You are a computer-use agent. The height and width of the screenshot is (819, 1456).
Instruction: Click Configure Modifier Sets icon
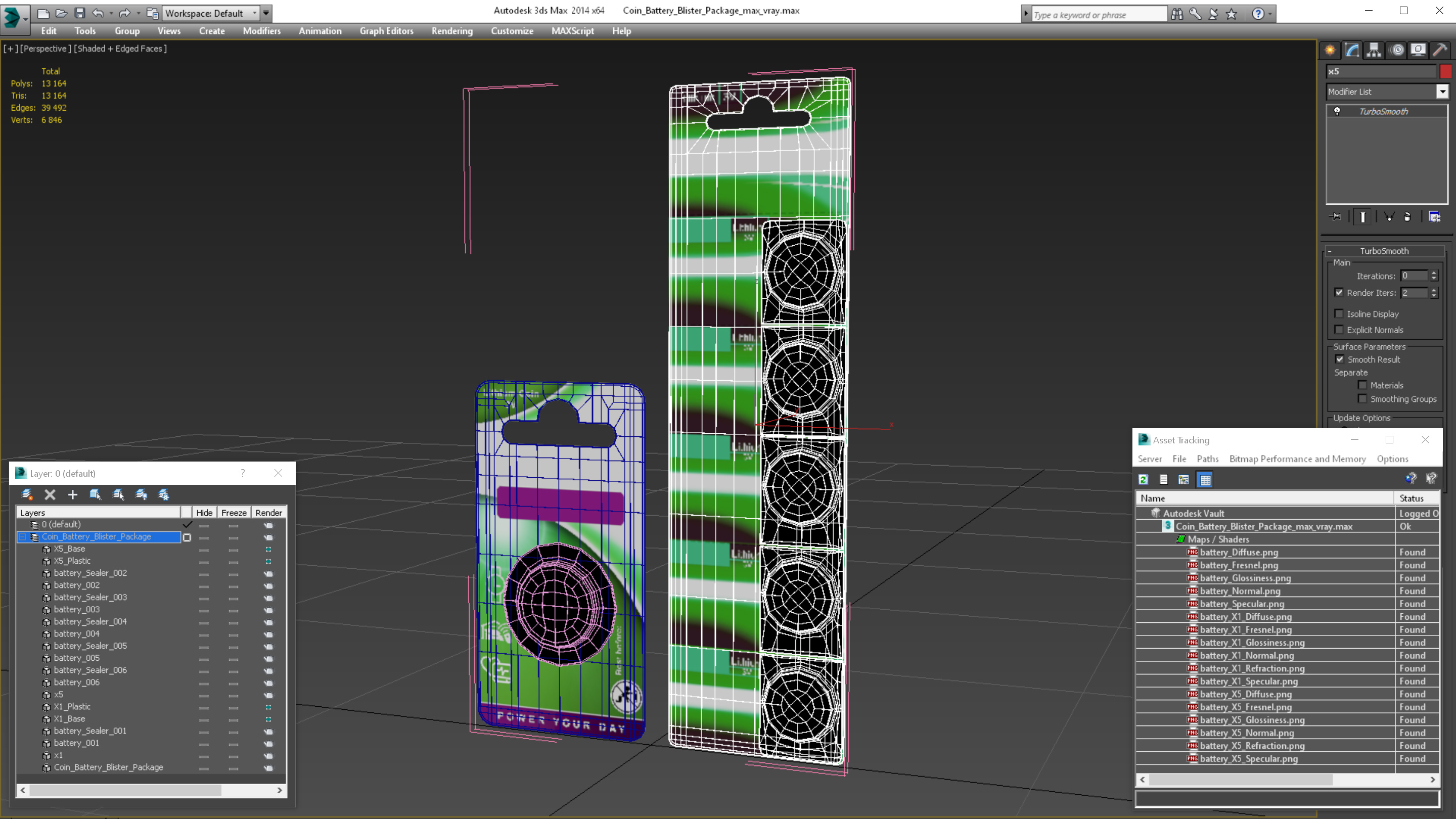pos(1435,216)
